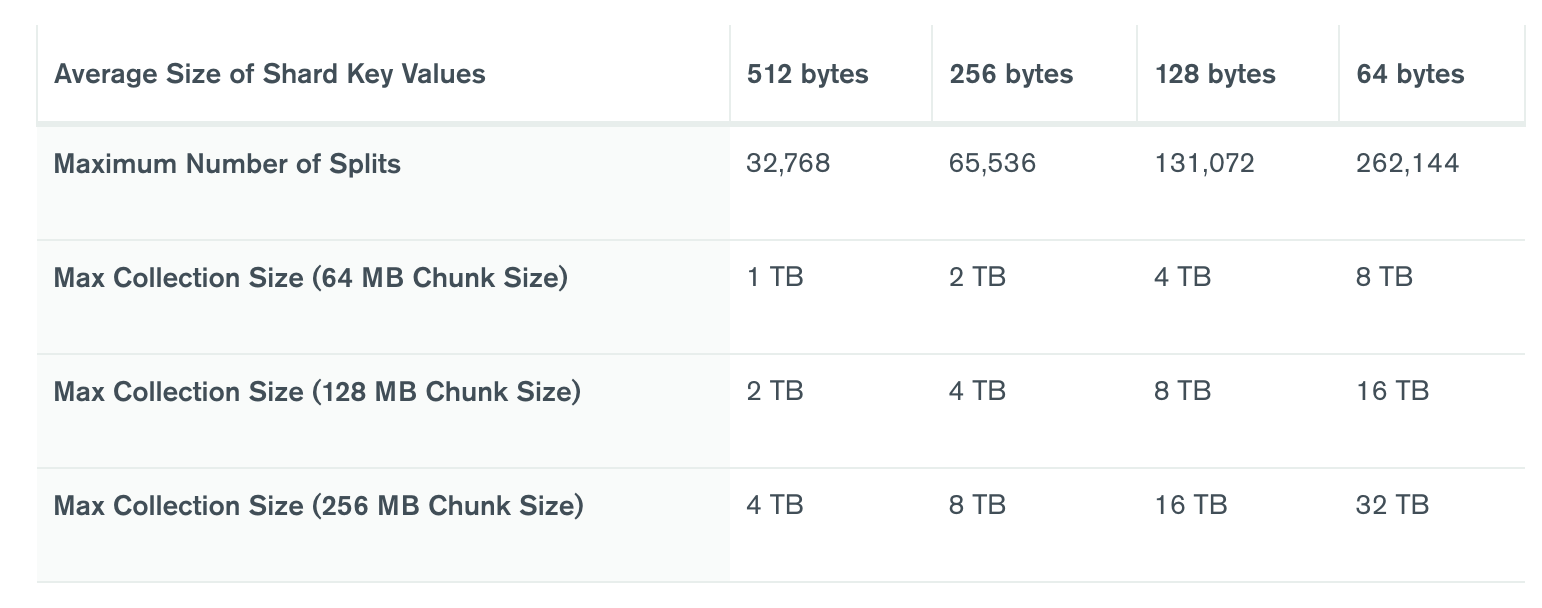The height and width of the screenshot is (608, 1542).
Task: Select "Max Collection Size (64 MB Chunk Size)" label
Action: (310, 278)
